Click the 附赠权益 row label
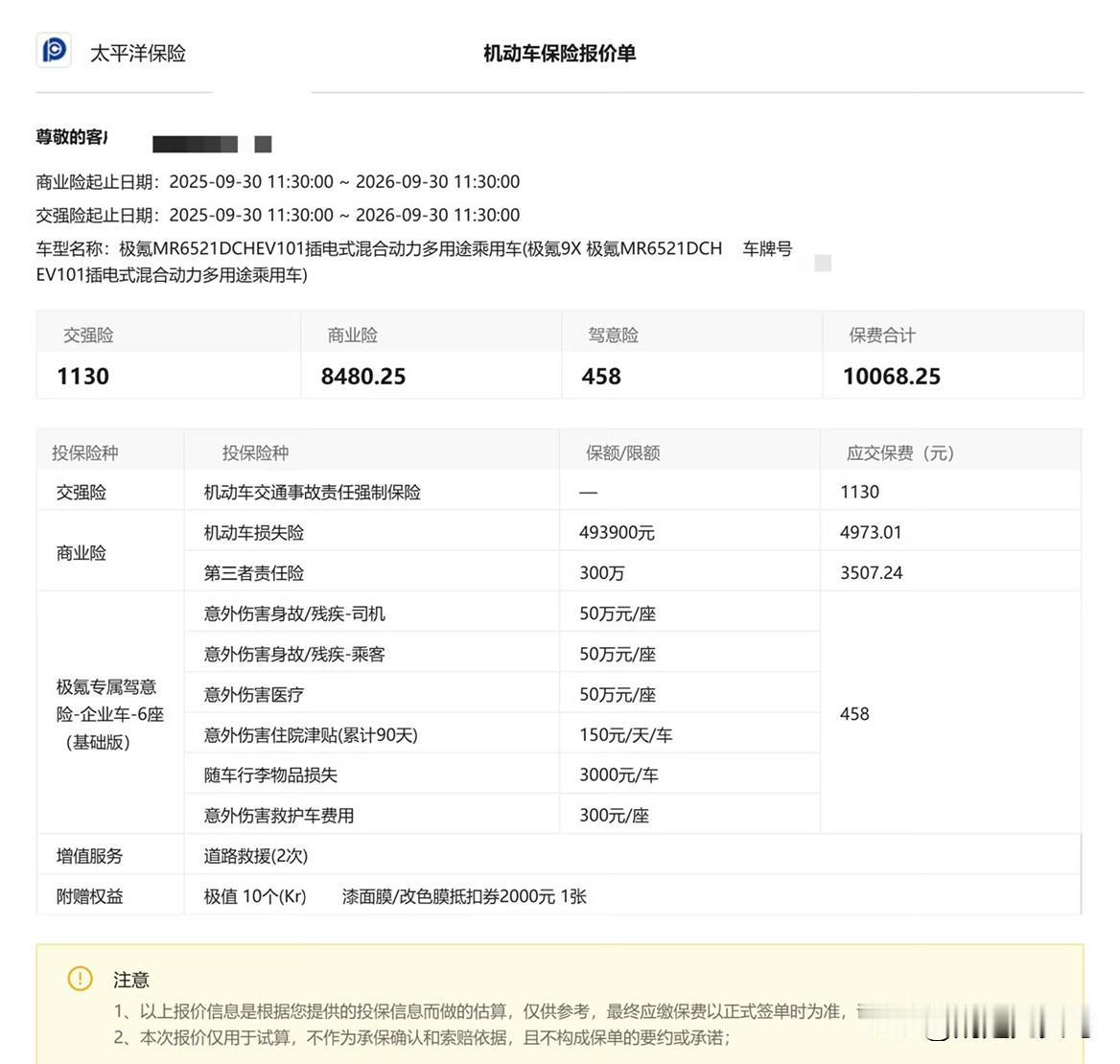The height and width of the screenshot is (1064, 1120). pyautogui.click(x=89, y=897)
